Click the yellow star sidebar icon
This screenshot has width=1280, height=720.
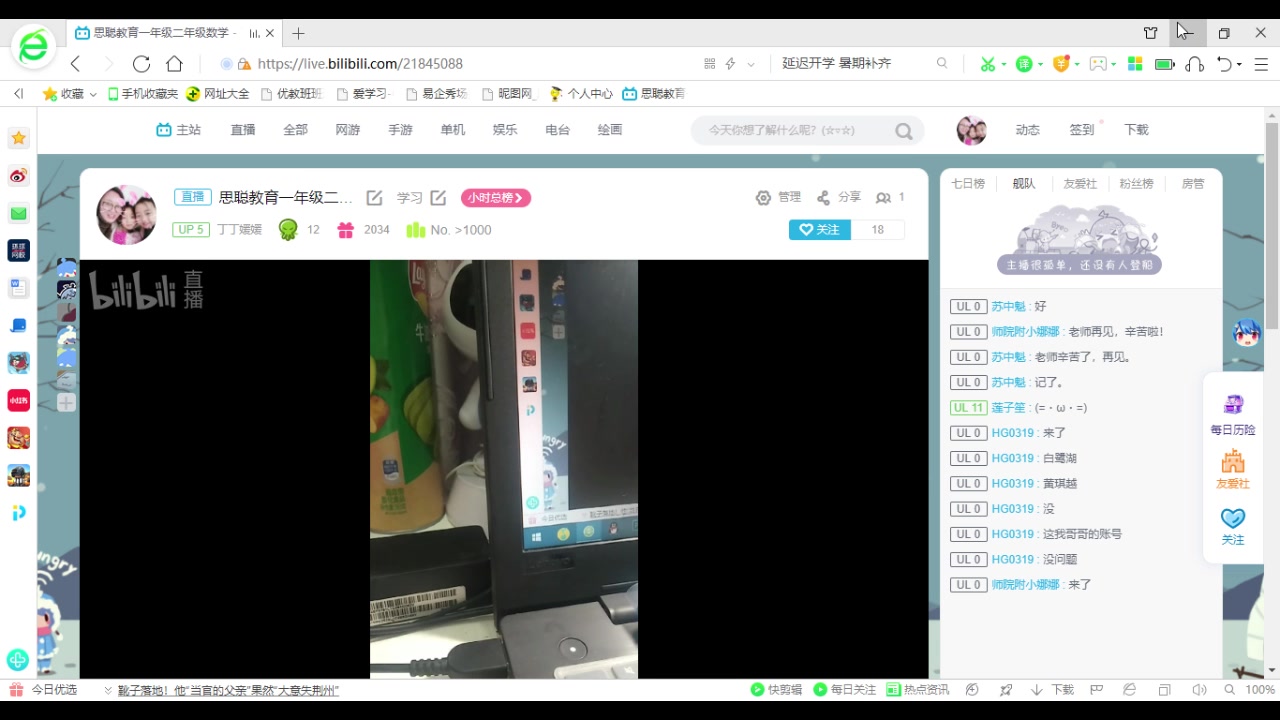tap(19, 138)
